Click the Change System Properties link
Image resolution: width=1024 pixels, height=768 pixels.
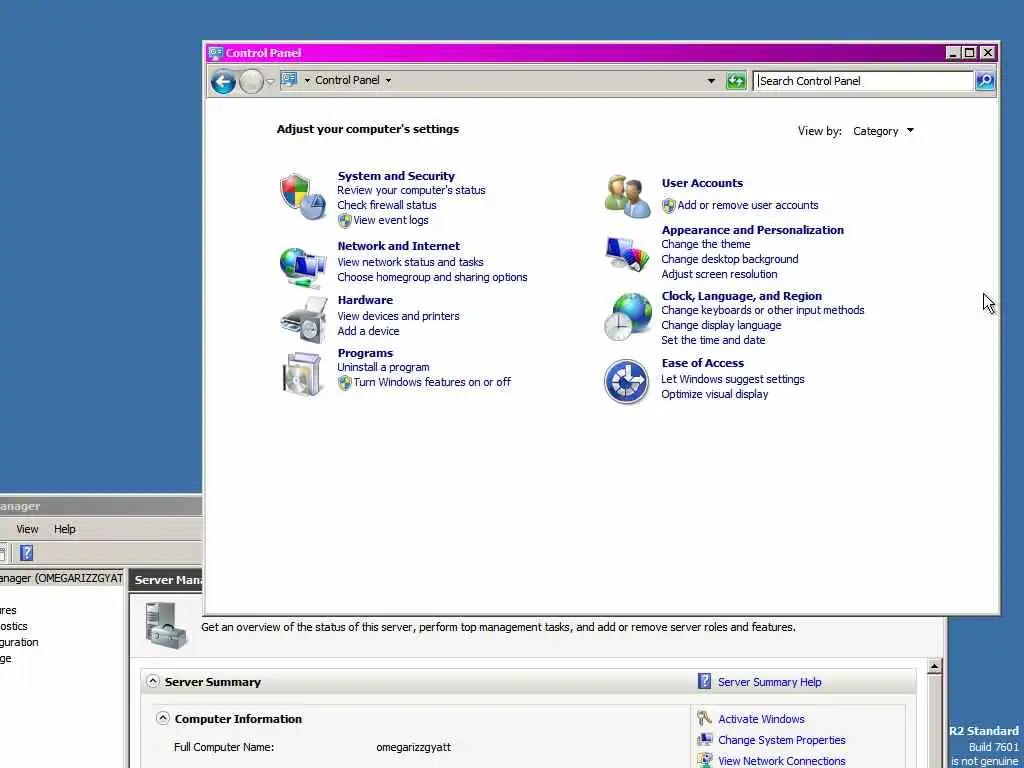tap(782, 740)
